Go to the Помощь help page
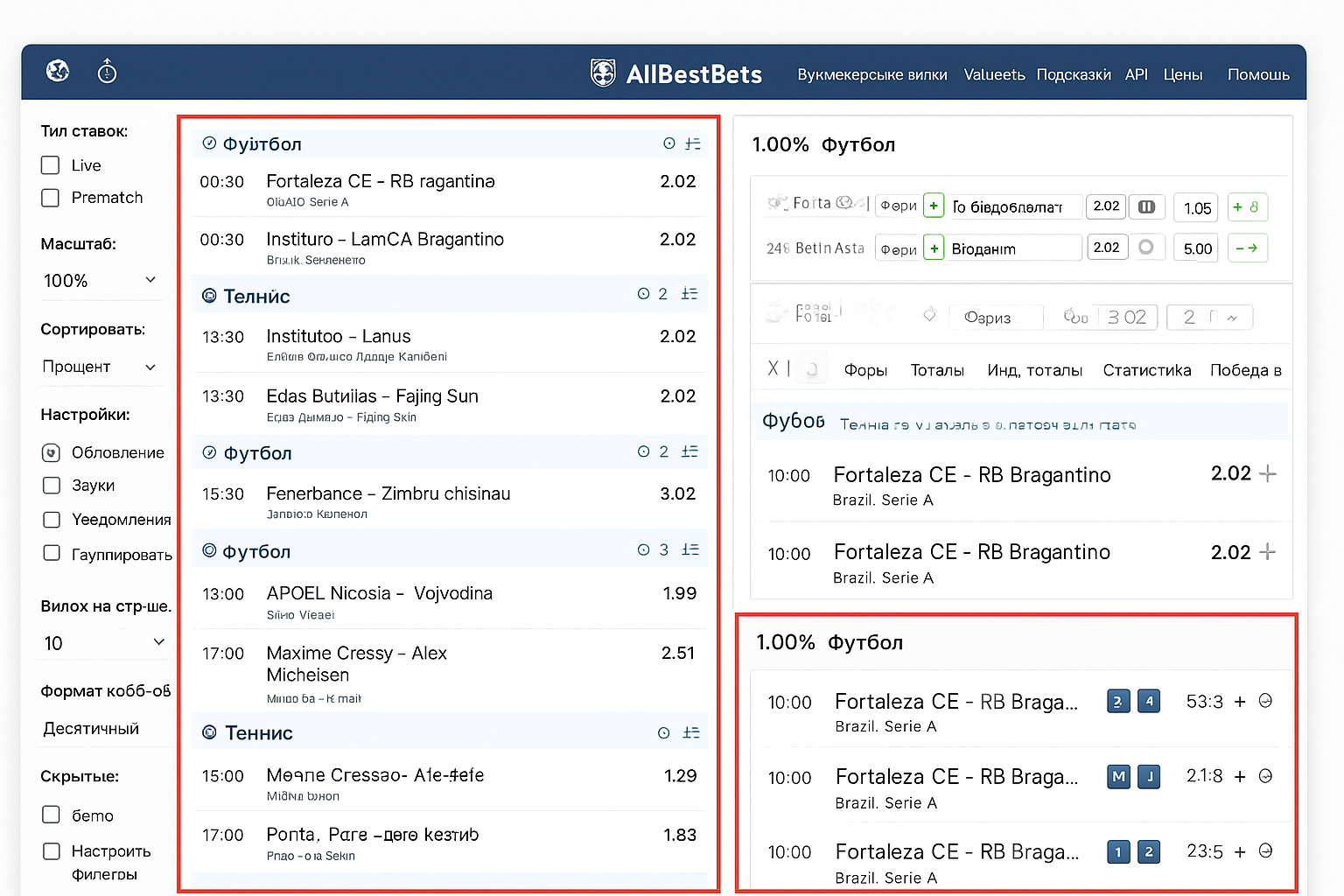 click(1257, 75)
